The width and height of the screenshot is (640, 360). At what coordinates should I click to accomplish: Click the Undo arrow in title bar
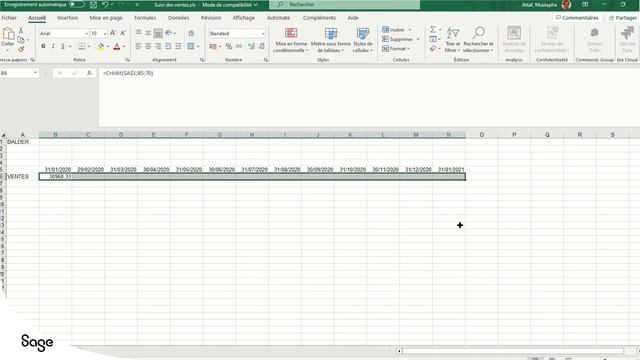pos(105,4)
